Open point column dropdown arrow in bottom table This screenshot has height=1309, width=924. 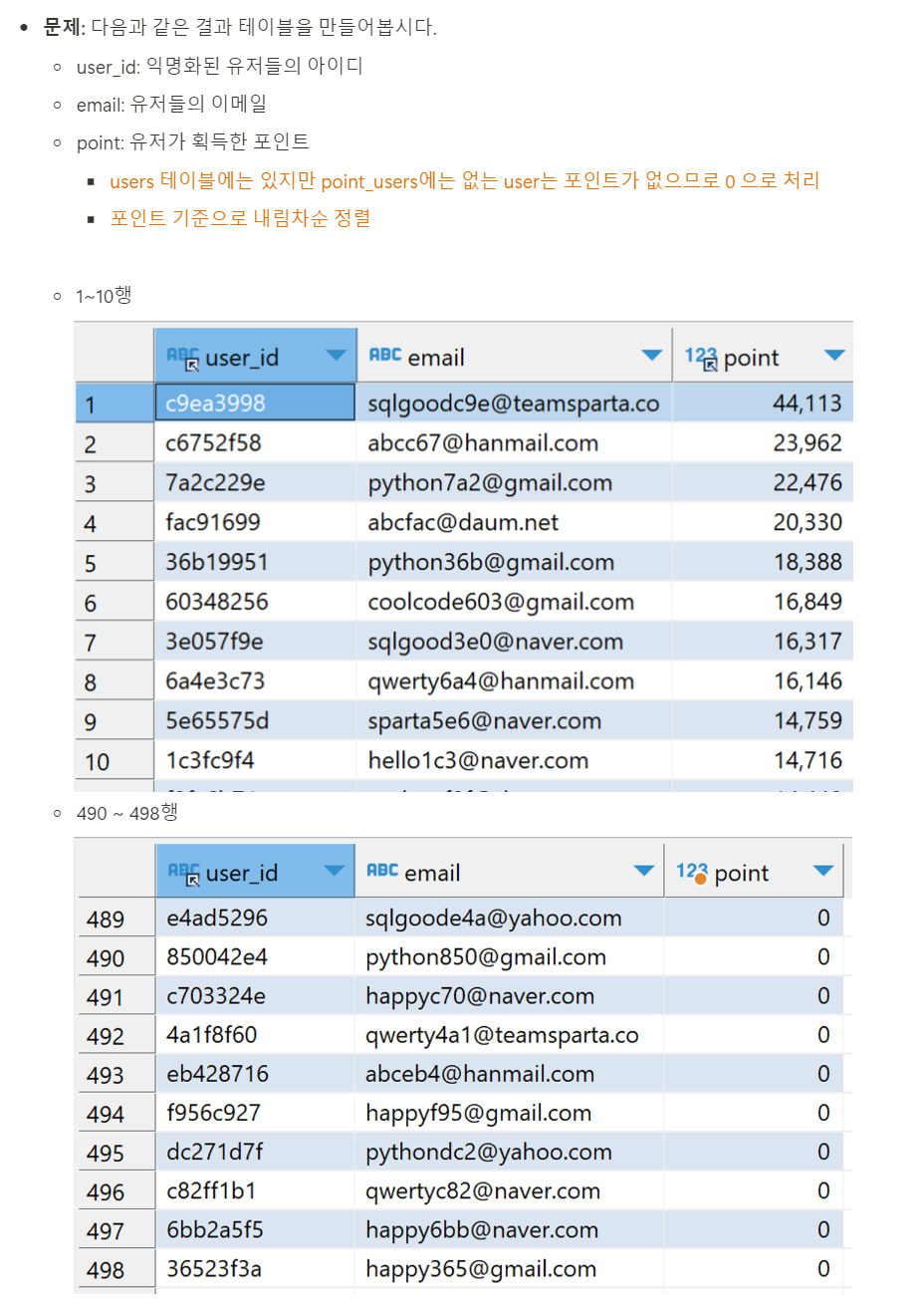[823, 872]
